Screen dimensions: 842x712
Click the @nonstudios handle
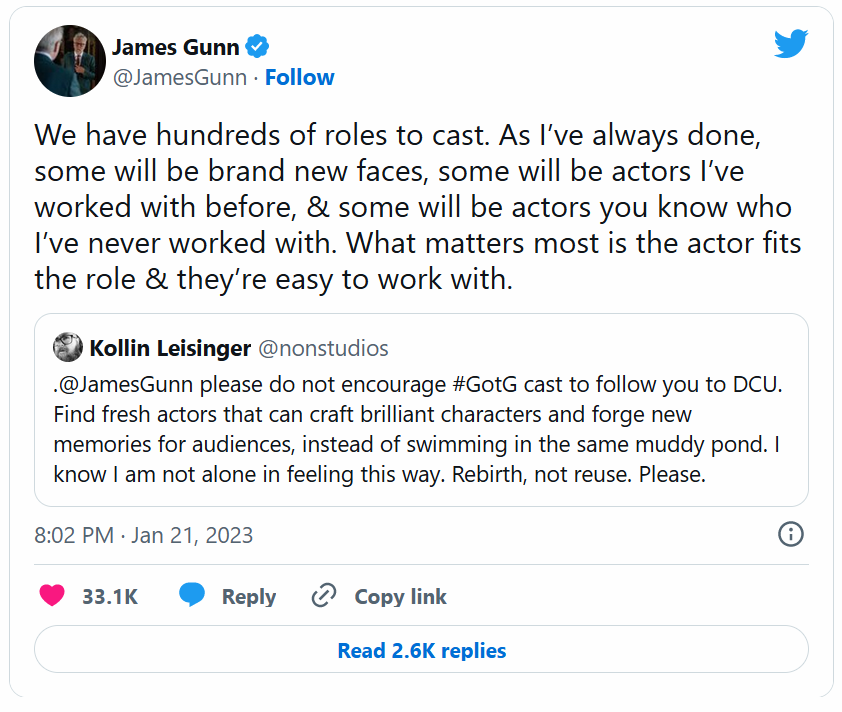click(324, 348)
